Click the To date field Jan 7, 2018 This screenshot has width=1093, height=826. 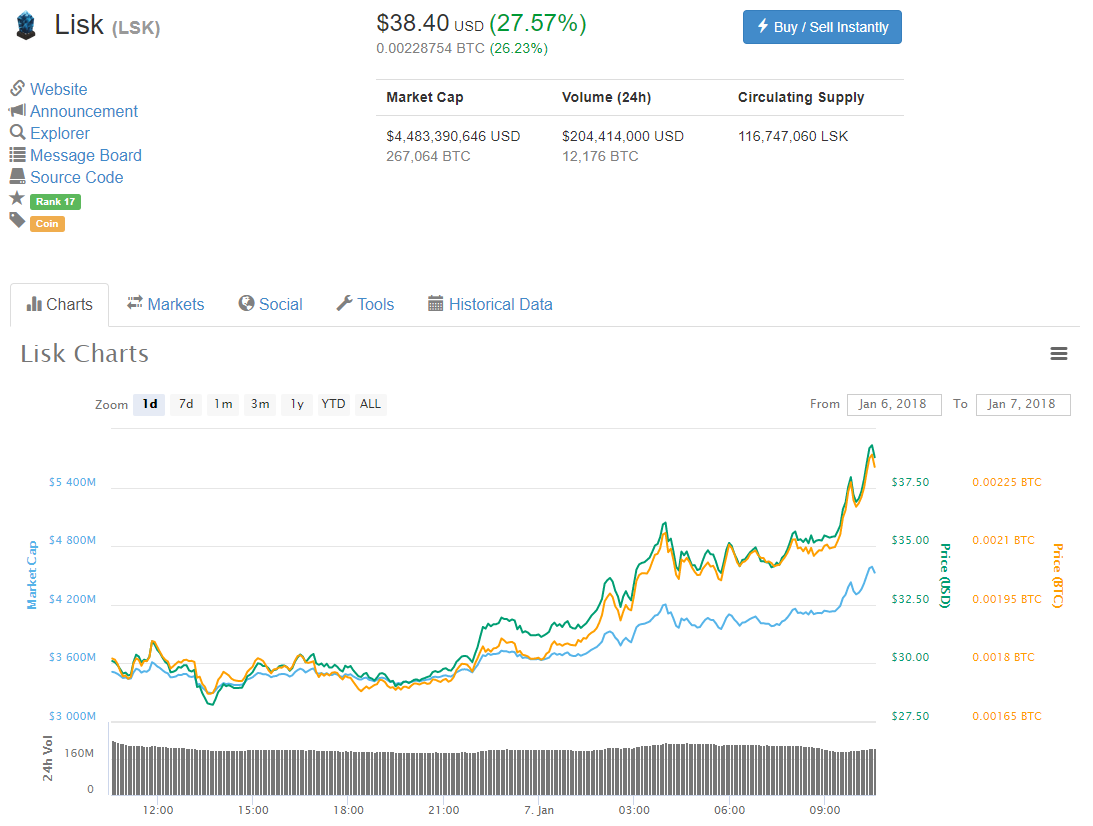pos(1023,404)
